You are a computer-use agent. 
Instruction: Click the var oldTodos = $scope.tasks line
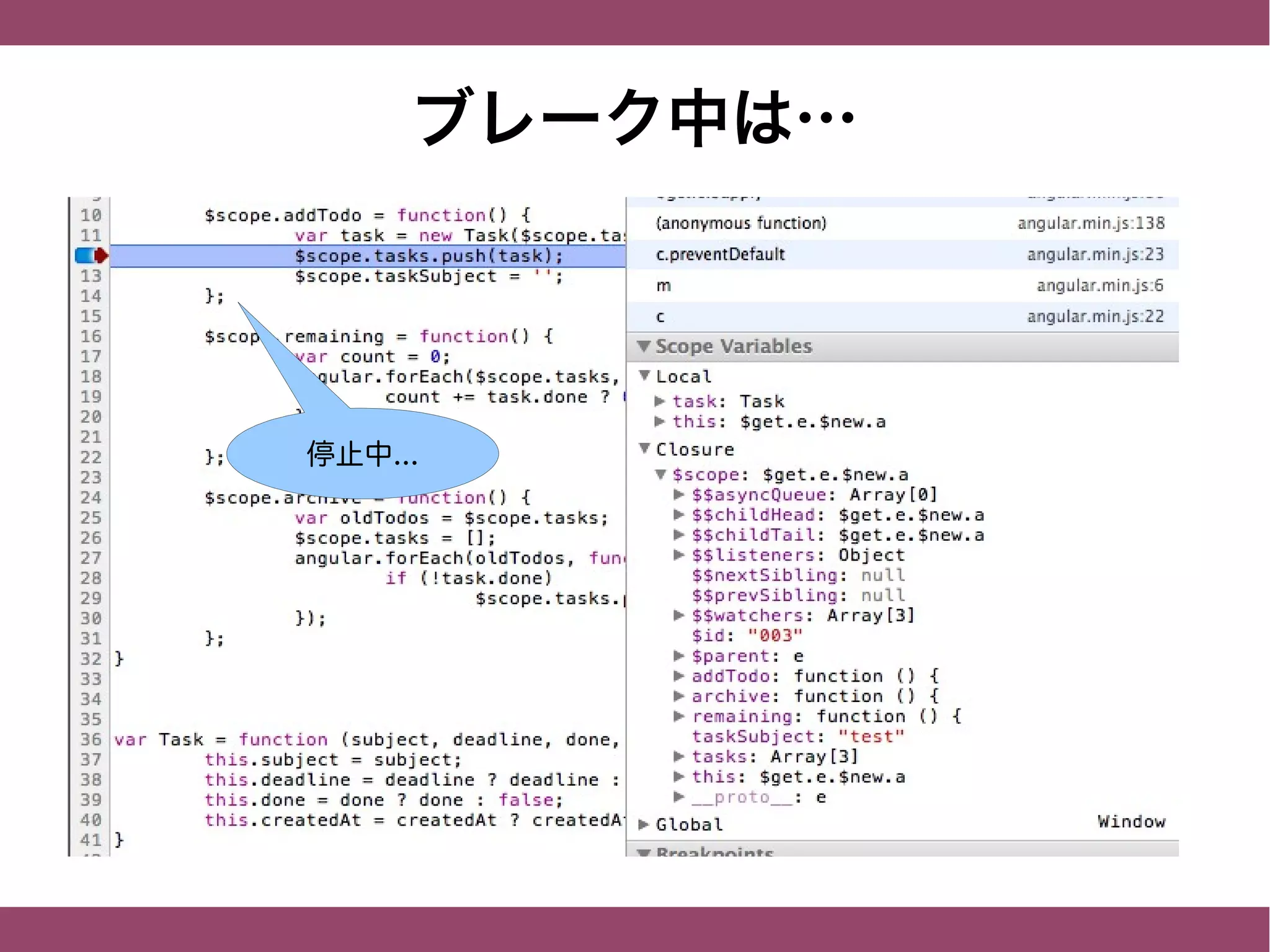451,518
